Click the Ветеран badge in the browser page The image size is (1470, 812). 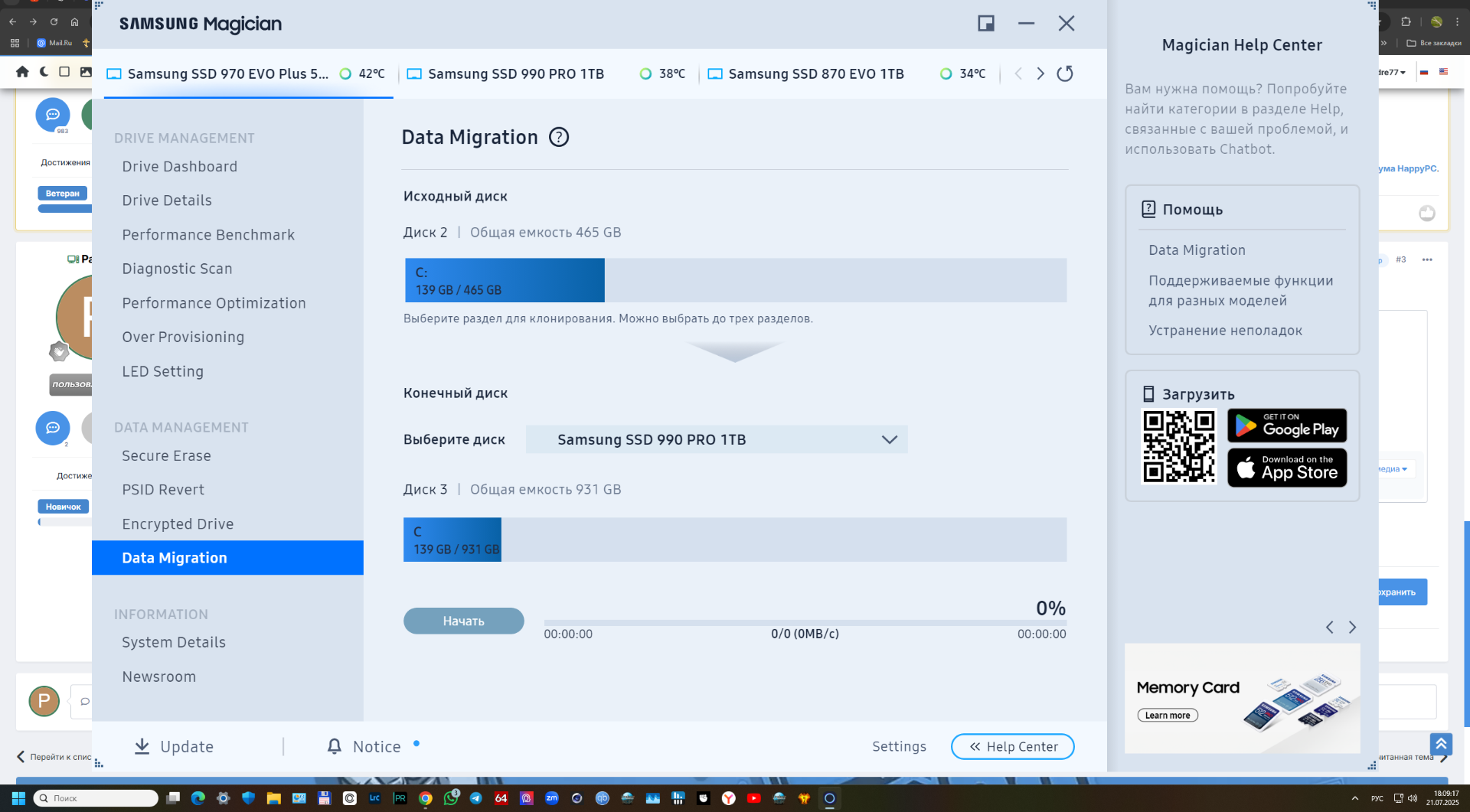pyautogui.click(x=63, y=194)
